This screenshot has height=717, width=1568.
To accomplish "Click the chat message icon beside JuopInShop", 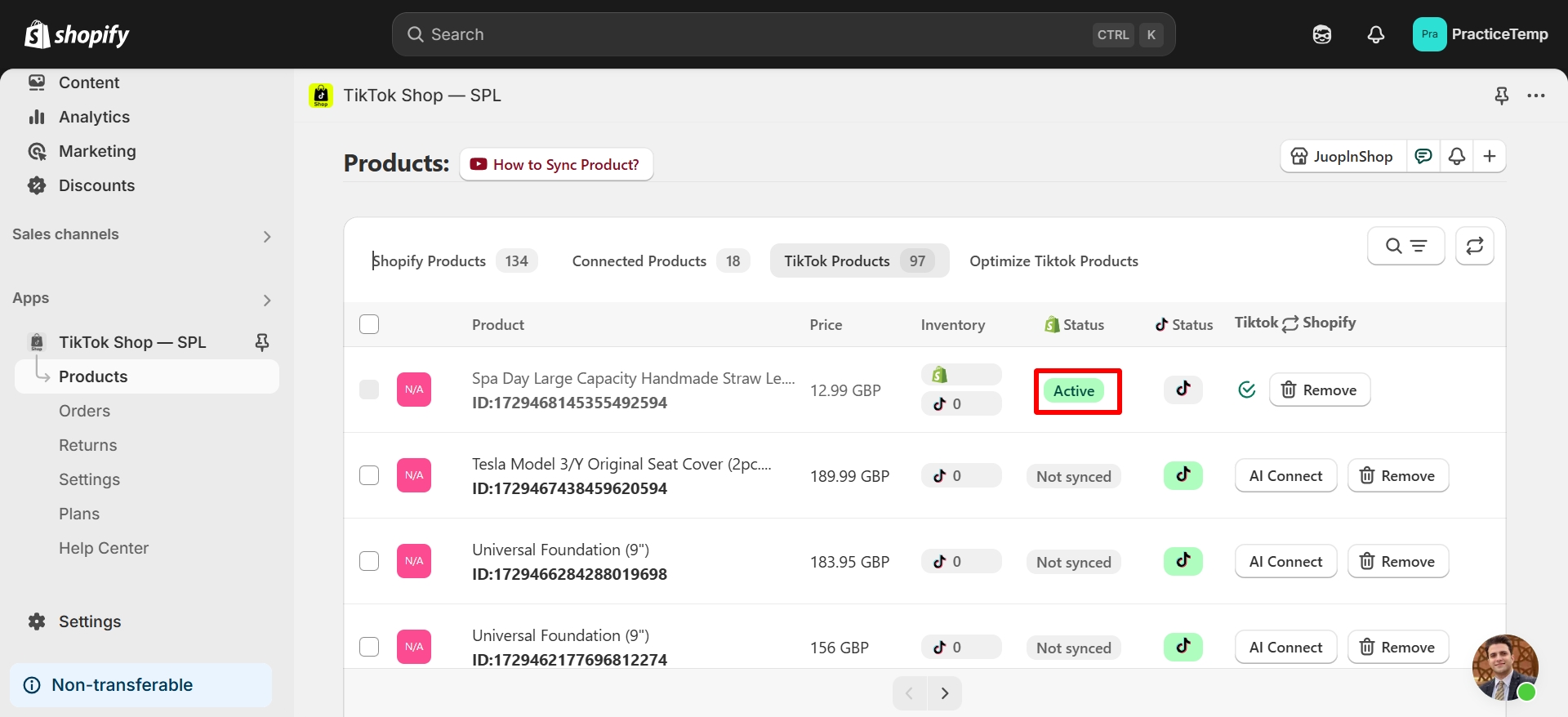I will click(x=1423, y=156).
